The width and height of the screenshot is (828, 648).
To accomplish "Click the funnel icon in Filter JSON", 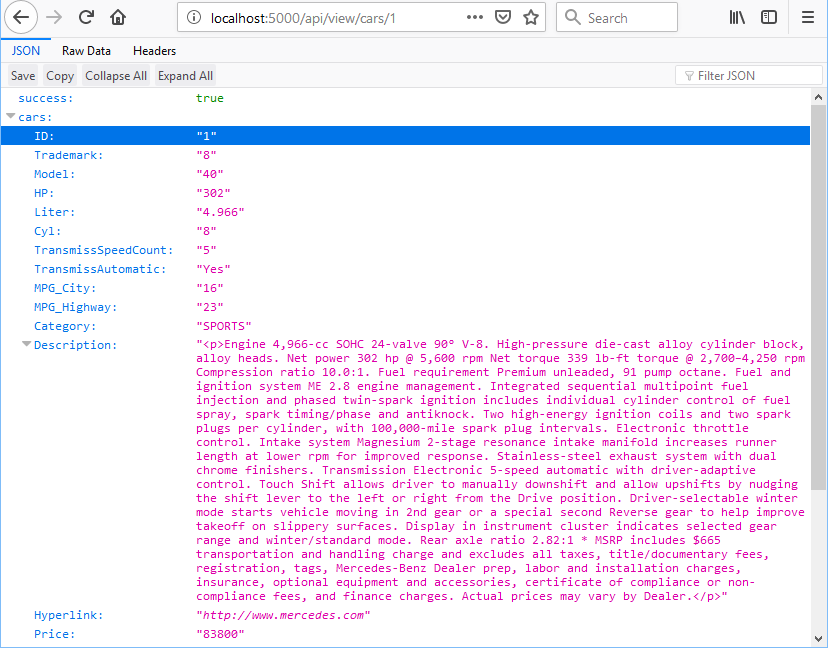I will click(x=689, y=76).
